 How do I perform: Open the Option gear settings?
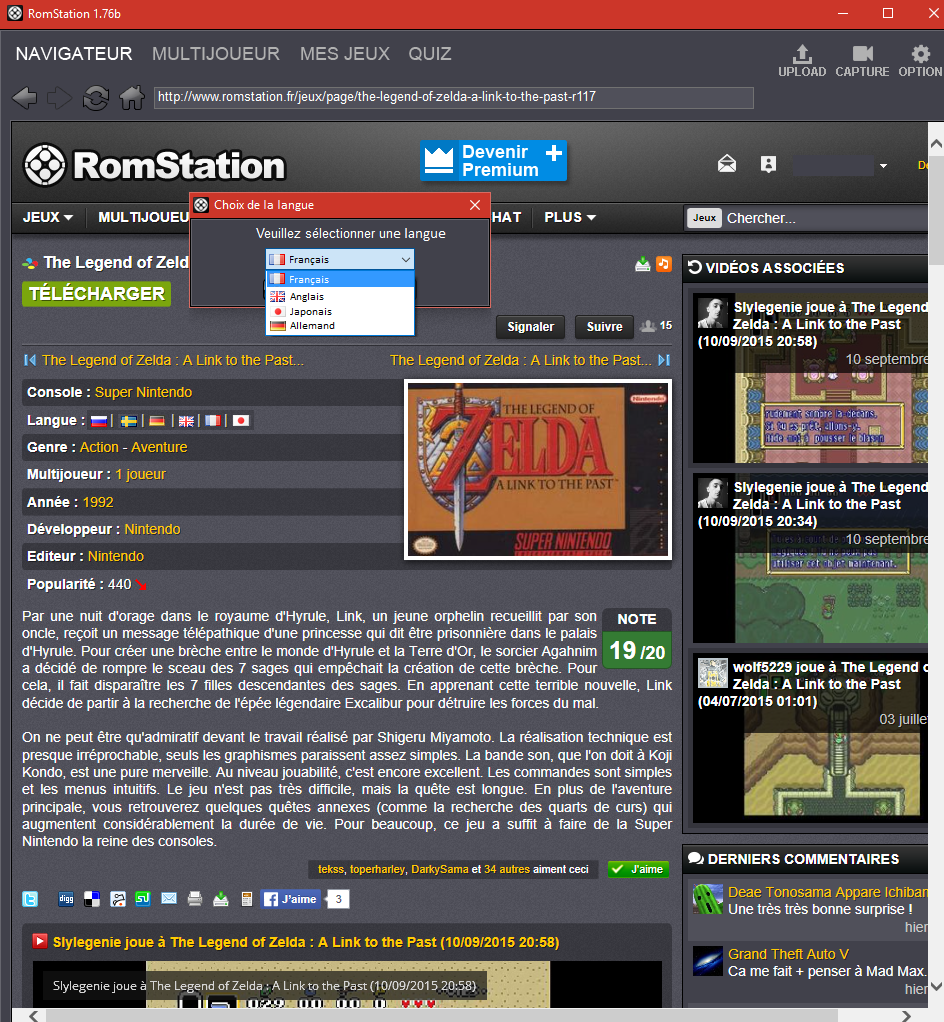pos(920,60)
